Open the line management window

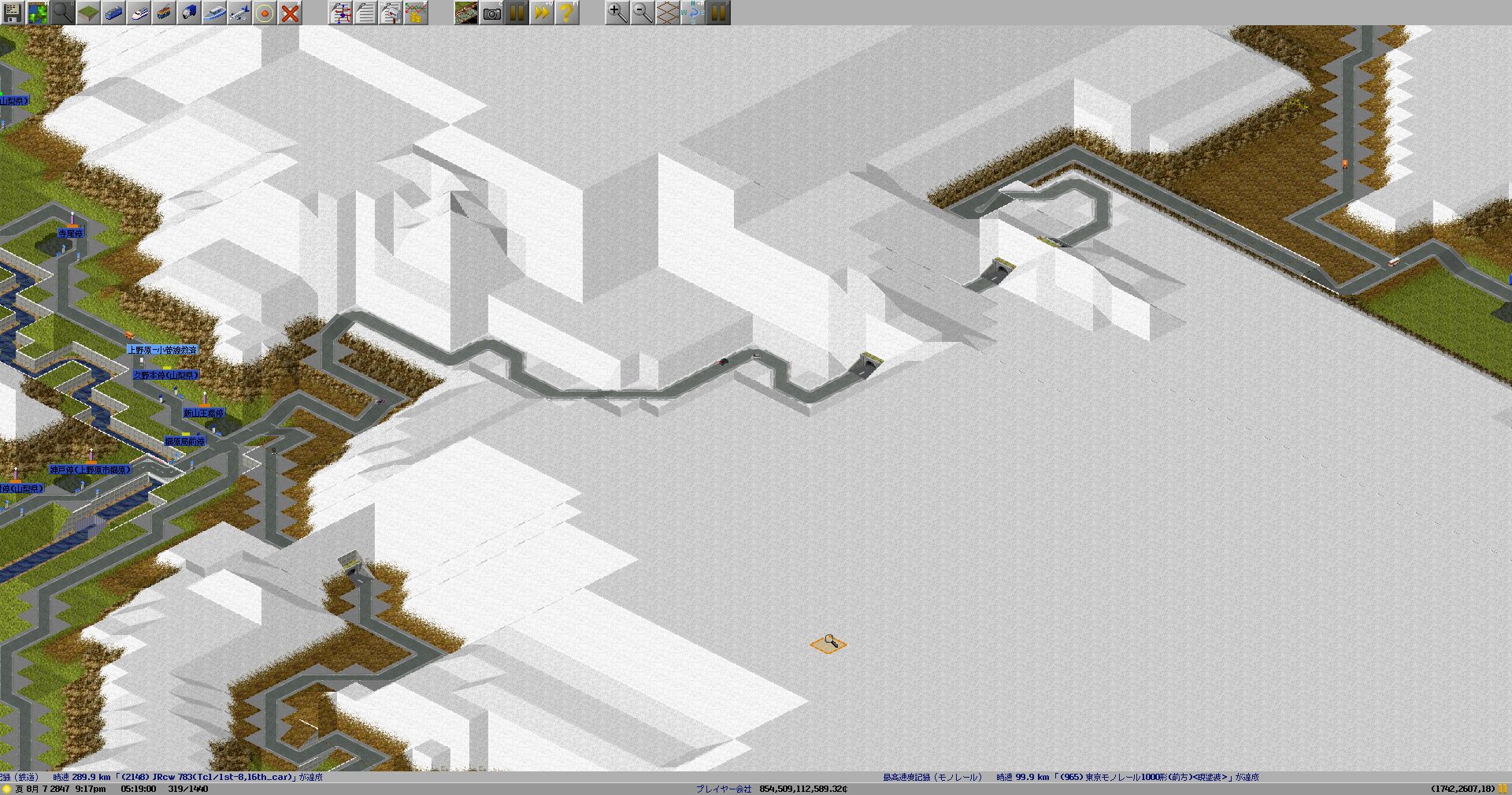pos(340,13)
